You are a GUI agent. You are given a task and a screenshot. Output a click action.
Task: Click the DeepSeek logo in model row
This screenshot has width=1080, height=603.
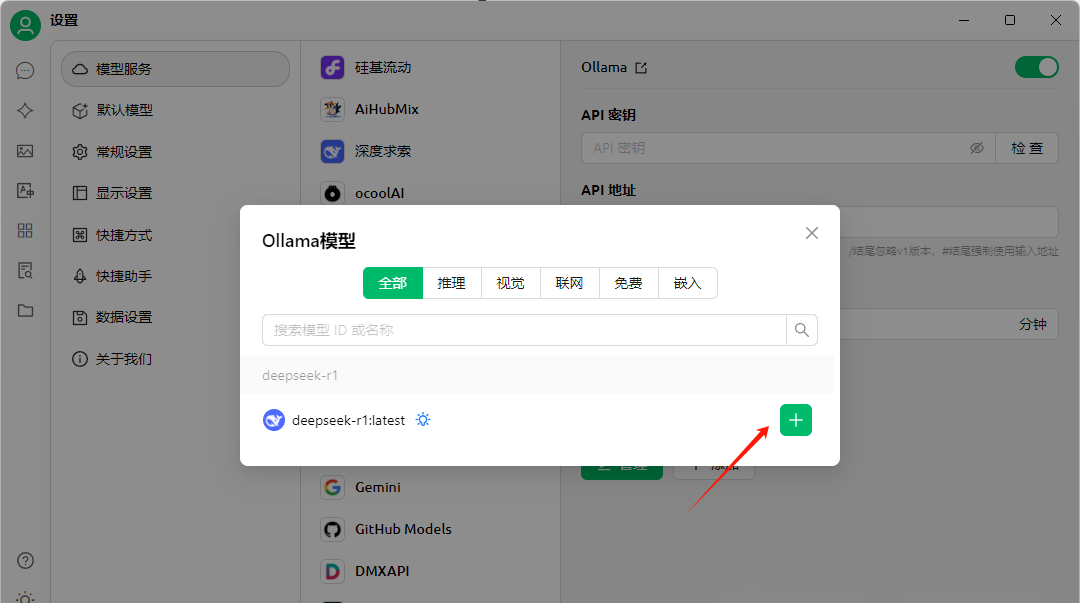tap(274, 420)
